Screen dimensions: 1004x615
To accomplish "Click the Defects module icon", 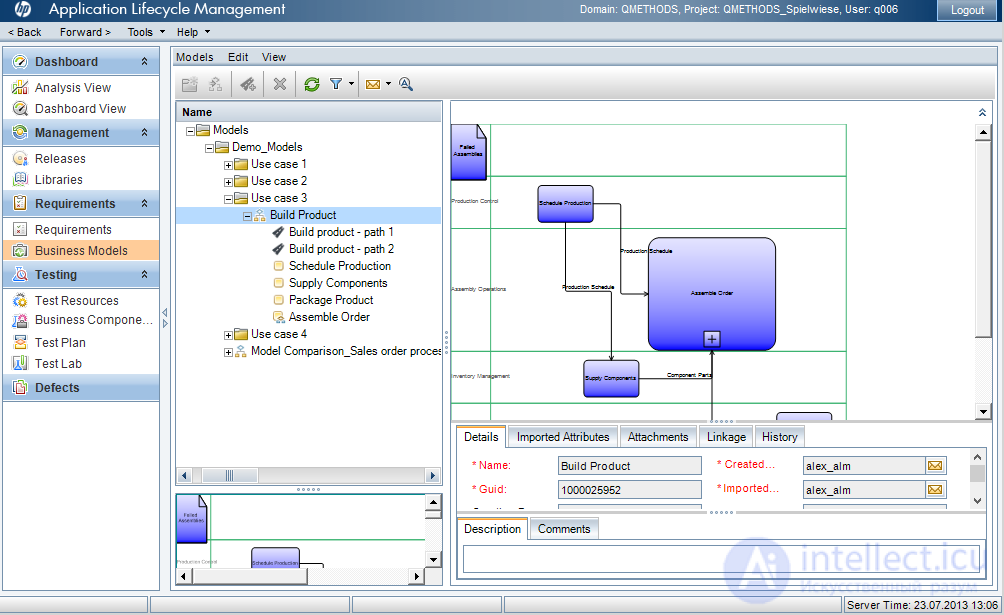I will point(20,388).
